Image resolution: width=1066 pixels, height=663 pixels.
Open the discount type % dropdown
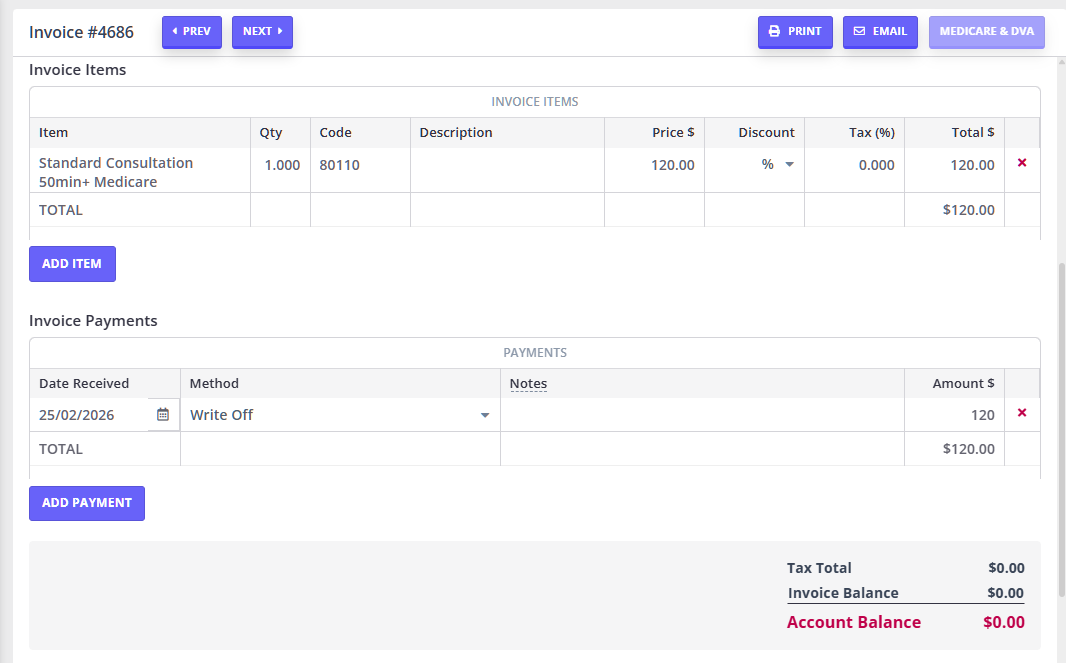[778, 165]
